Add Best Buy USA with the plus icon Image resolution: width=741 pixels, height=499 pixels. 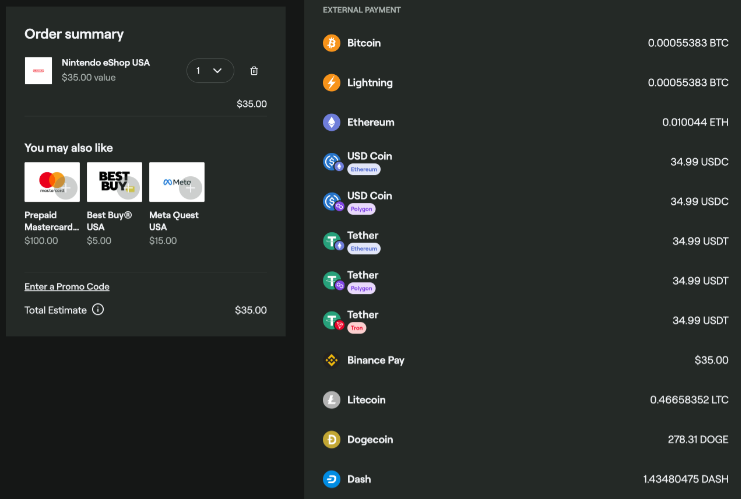pyautogui.click(x=129, y=188)
